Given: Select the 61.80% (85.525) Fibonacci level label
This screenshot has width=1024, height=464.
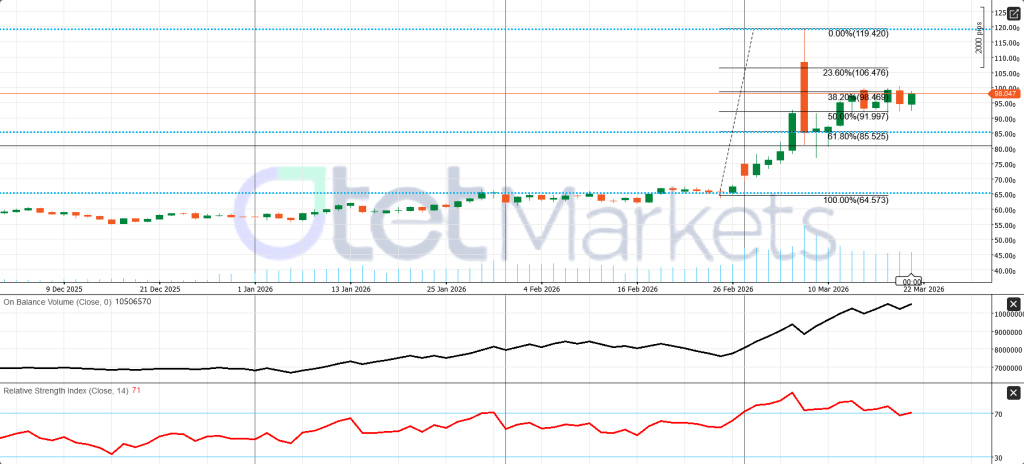Looking at the screenshot, I should tap(857, 136).
